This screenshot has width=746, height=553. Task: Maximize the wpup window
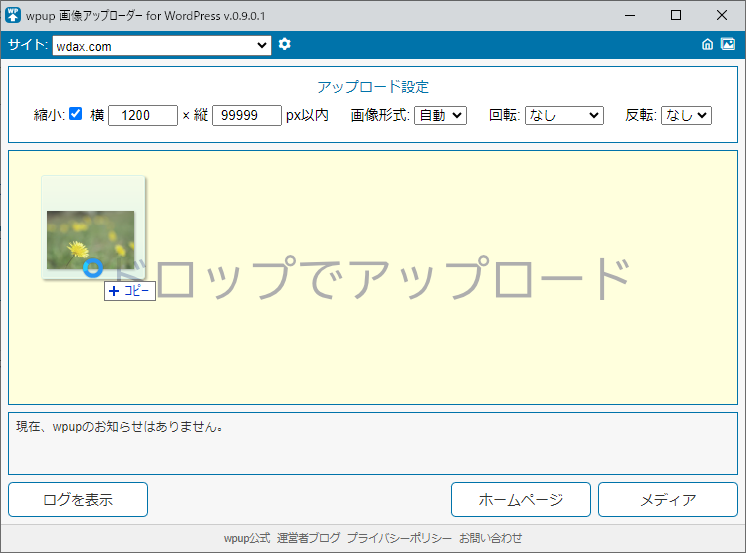pos(676,15)
